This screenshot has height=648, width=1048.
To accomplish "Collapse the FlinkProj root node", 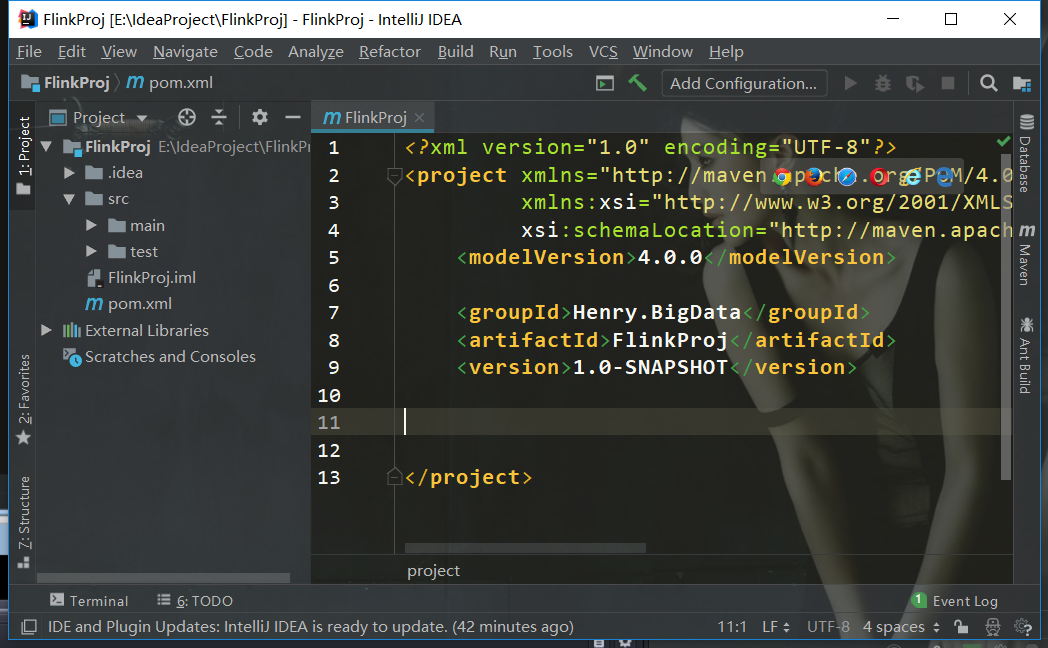I will click(46, 146).
